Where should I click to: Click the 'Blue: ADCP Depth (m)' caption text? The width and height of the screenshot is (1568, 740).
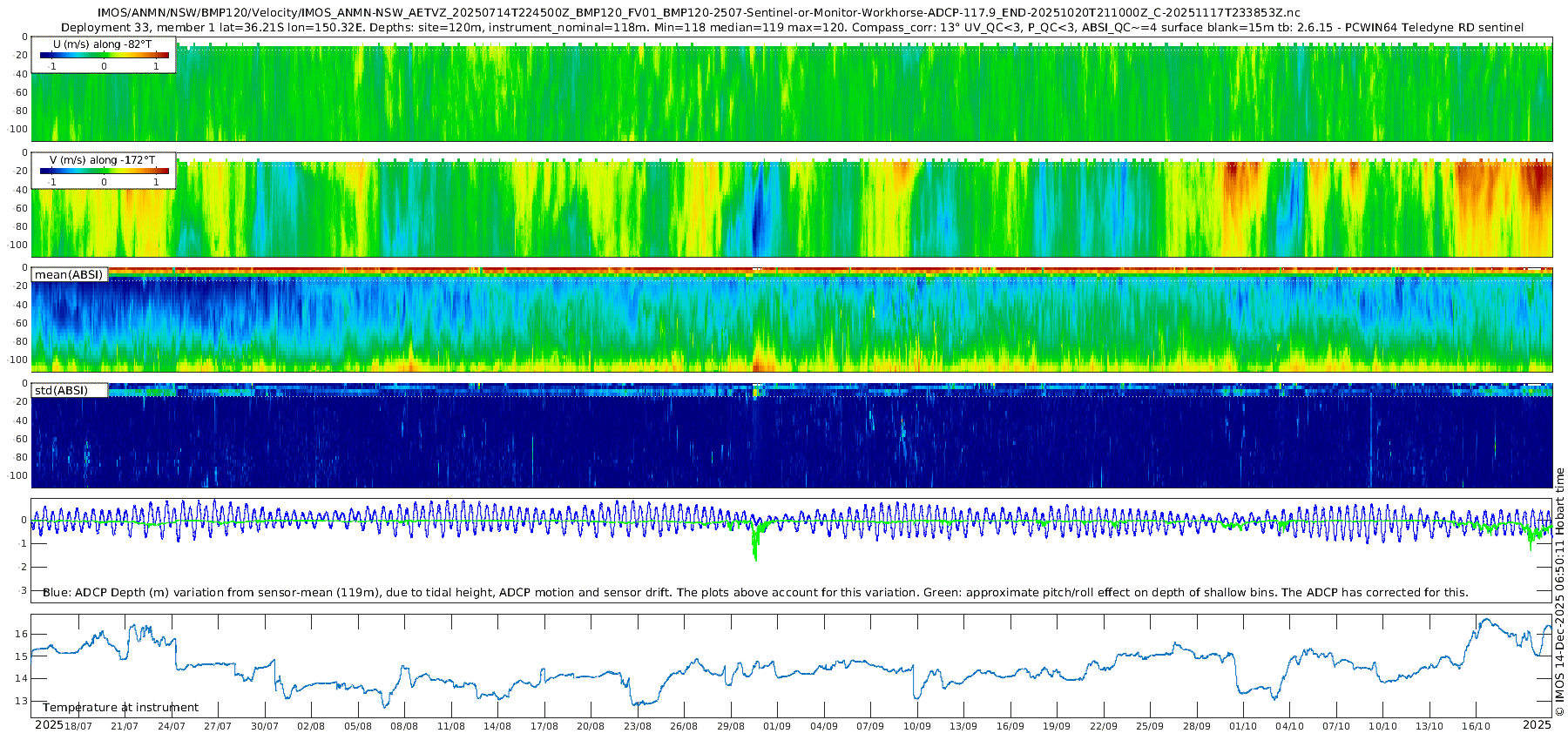[755, 593]
